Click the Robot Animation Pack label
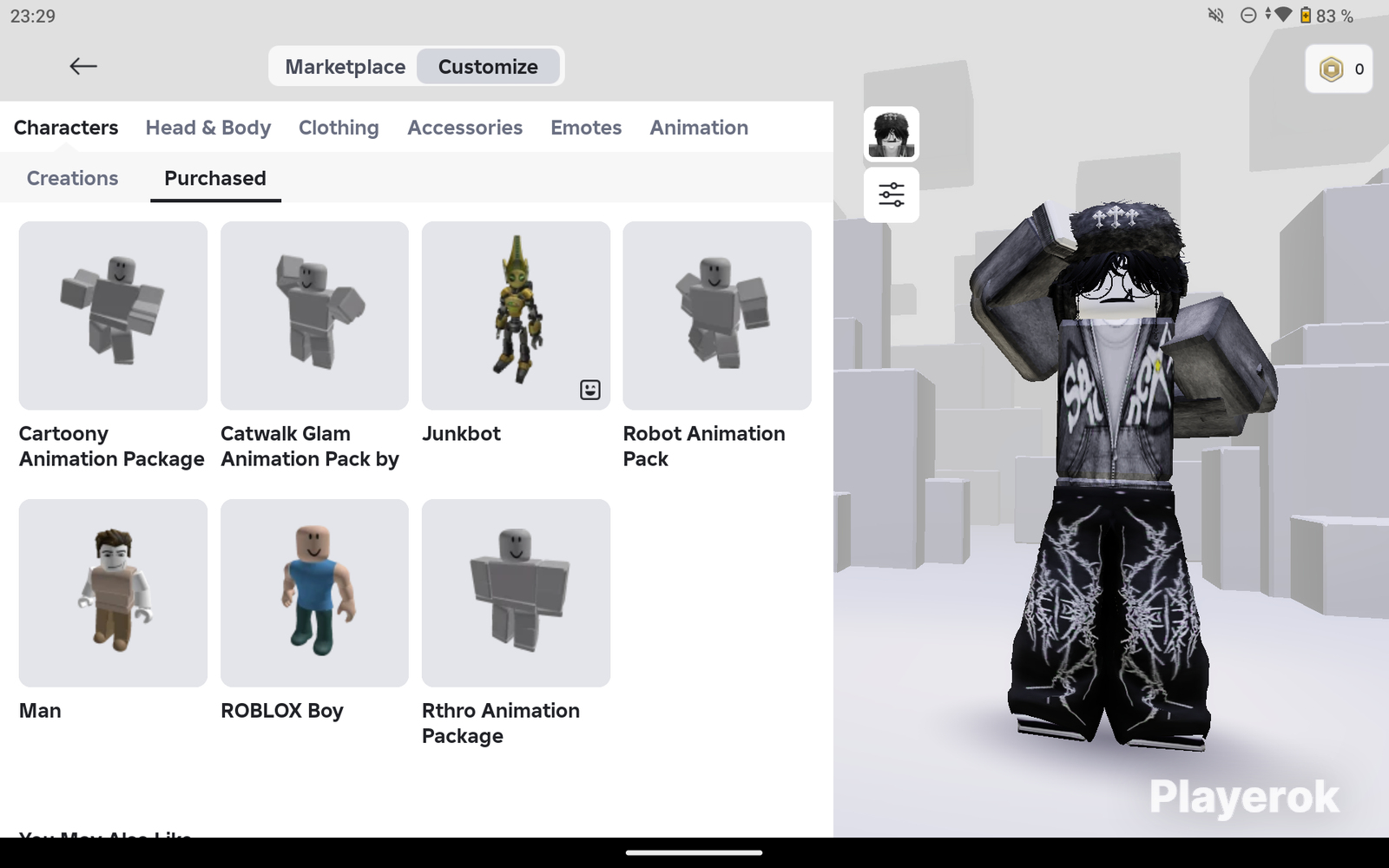This screenshot has width=1389, height=868. [704, 446]
